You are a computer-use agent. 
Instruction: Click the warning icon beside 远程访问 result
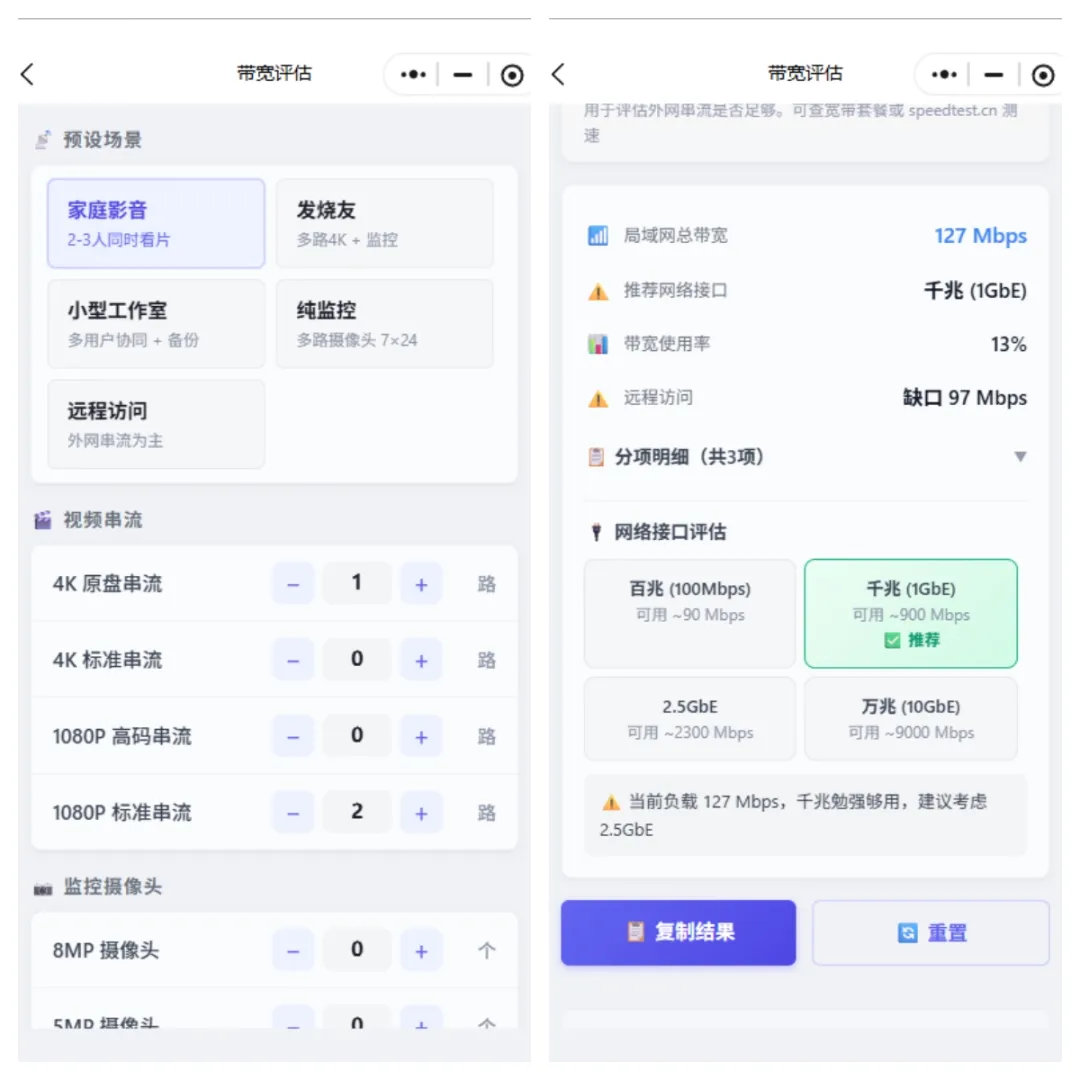pyautogui.click(x=598, y=399)
